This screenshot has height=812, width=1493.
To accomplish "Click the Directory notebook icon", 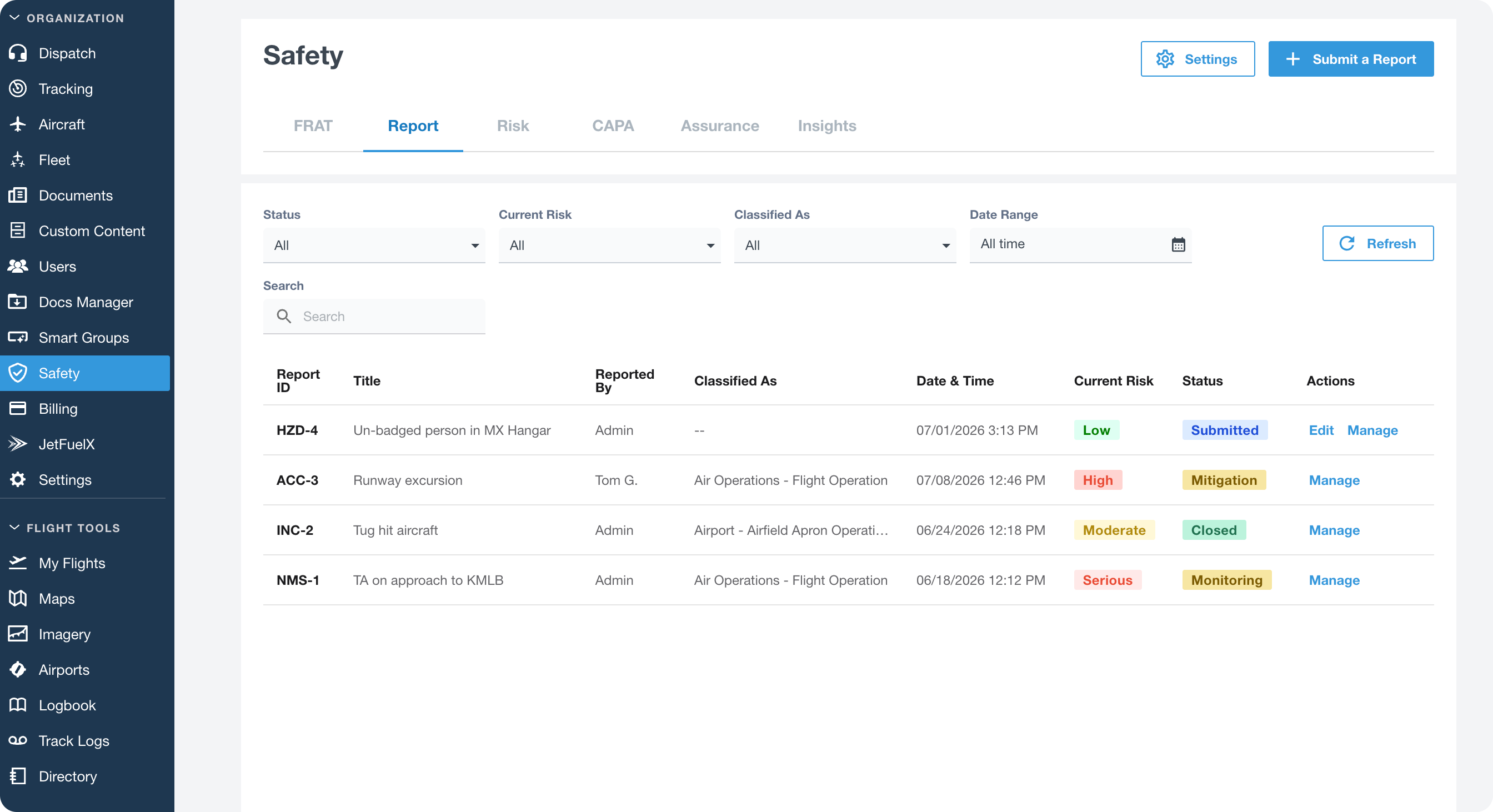I will 18,776.
